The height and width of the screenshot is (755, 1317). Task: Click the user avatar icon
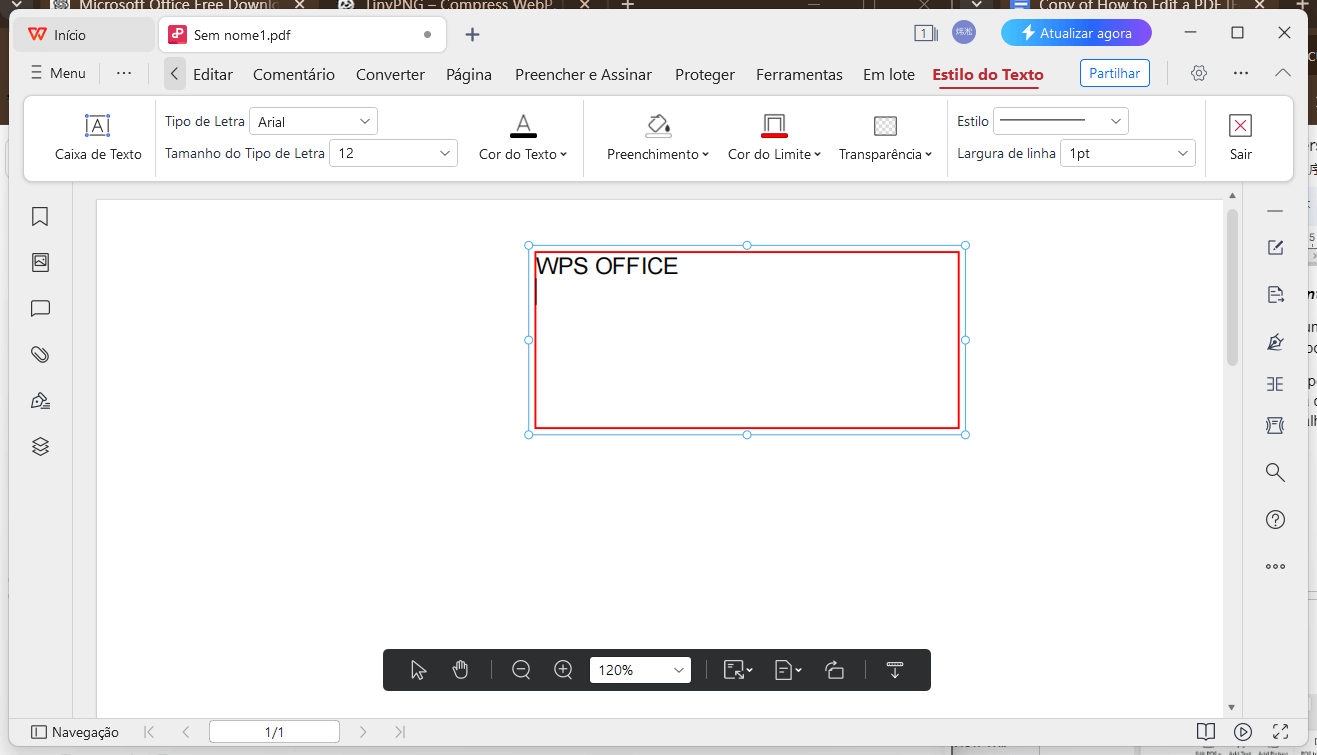(964, 33)
